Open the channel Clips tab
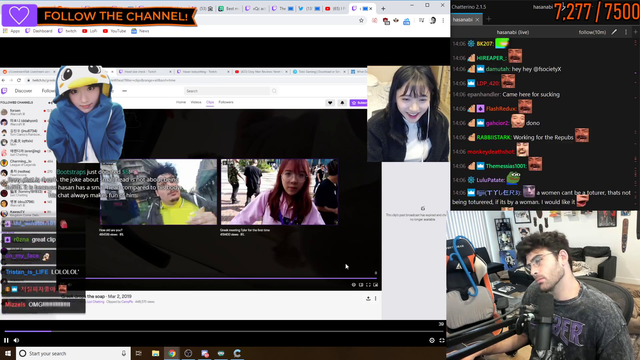 tap(210, 102)
